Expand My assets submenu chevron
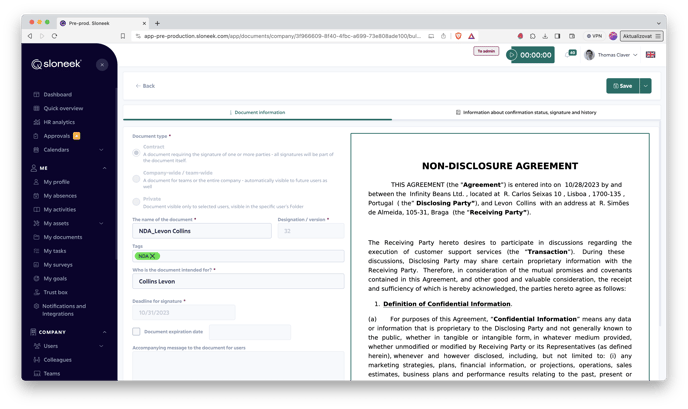The image size is (688, 409). 101,223
